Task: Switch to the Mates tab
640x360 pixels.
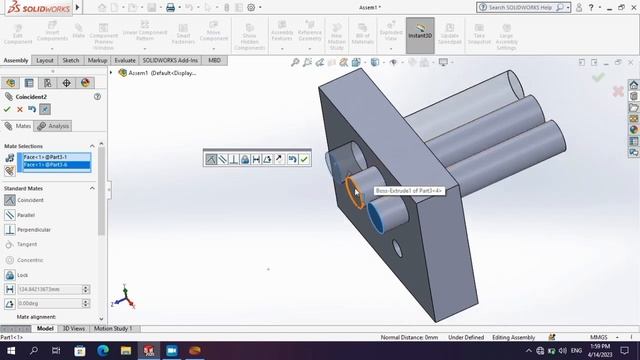Action: tap(17, 126)
